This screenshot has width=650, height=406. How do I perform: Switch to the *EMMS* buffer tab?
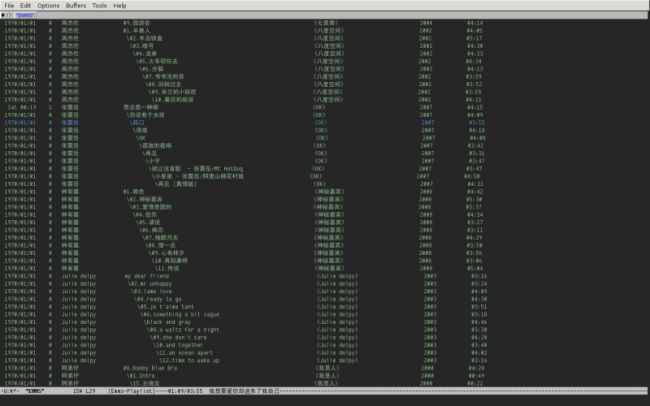click(x=25, y=15)
